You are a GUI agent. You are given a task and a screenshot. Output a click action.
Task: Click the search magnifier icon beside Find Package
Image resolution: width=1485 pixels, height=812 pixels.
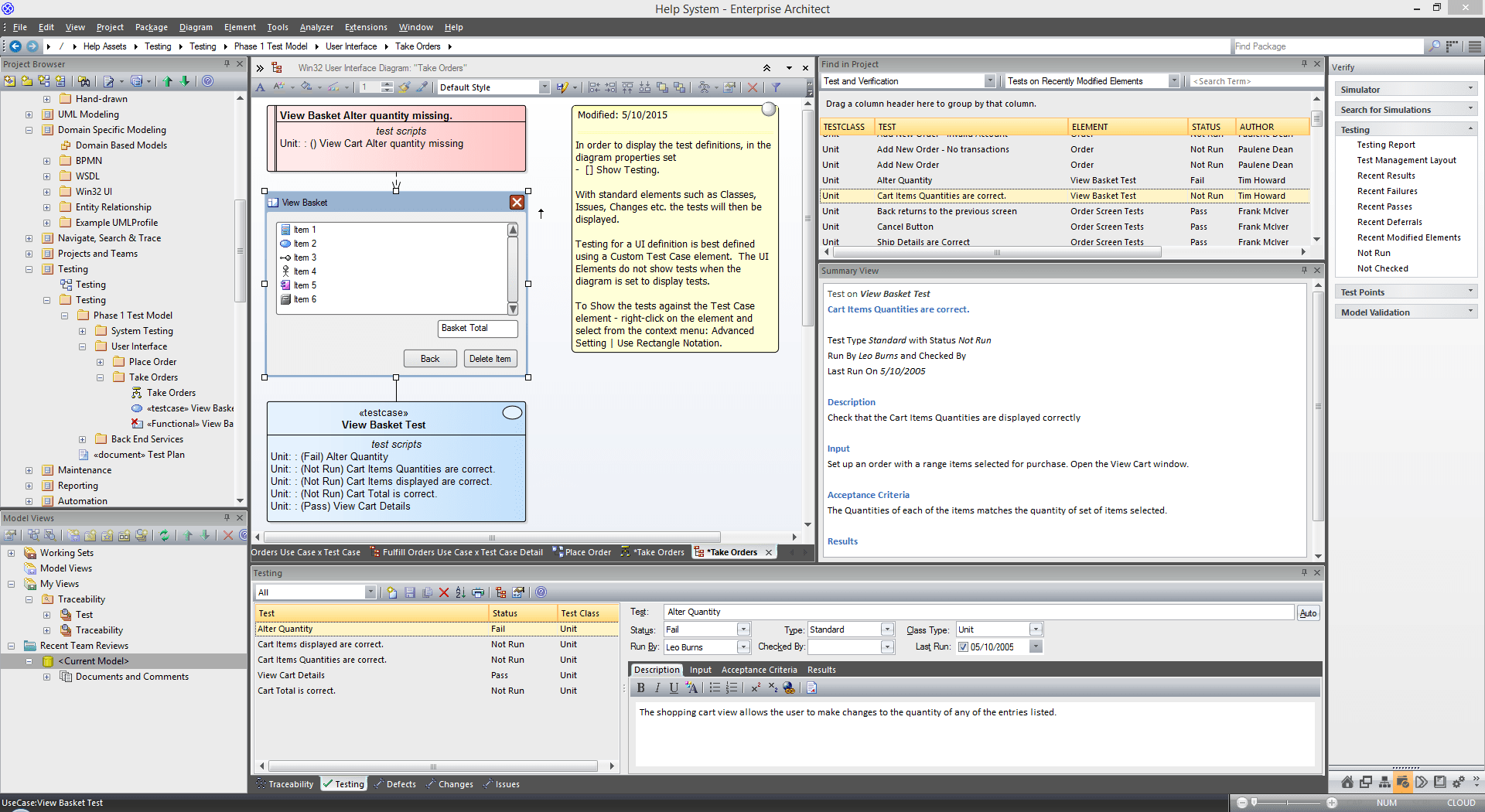1435,46
